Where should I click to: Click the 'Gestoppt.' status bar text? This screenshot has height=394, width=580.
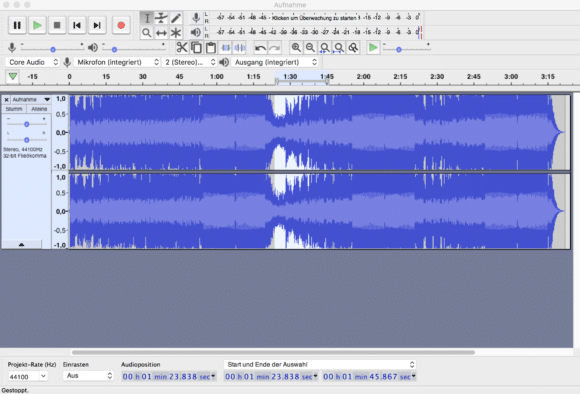pos(15,390)
